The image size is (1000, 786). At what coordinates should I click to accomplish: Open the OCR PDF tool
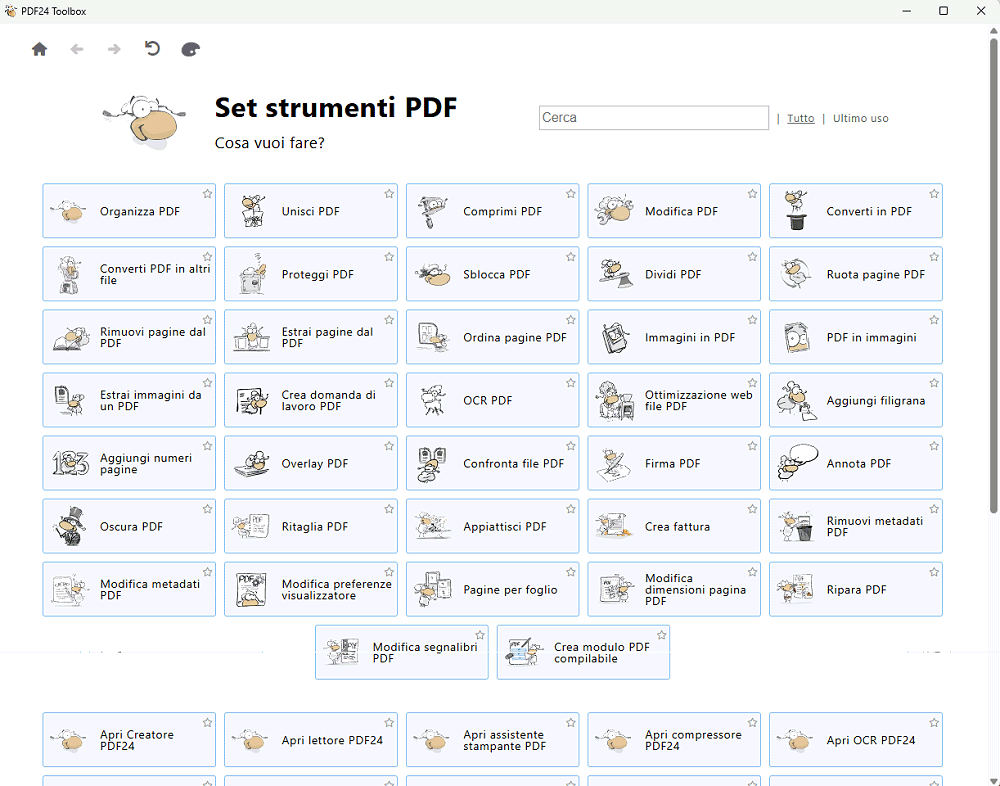tap(492, 401)
